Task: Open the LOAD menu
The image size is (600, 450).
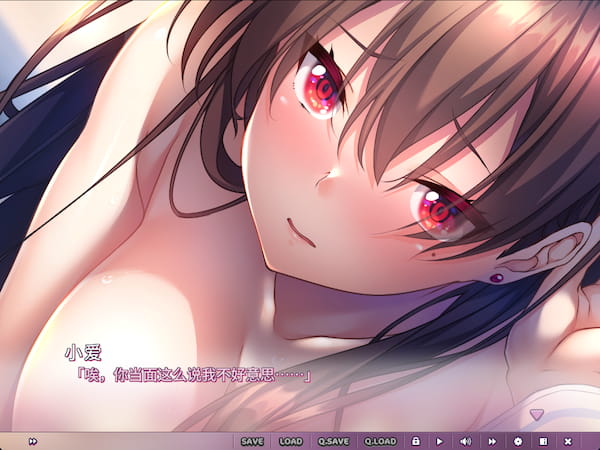Action: click(291, 442)
